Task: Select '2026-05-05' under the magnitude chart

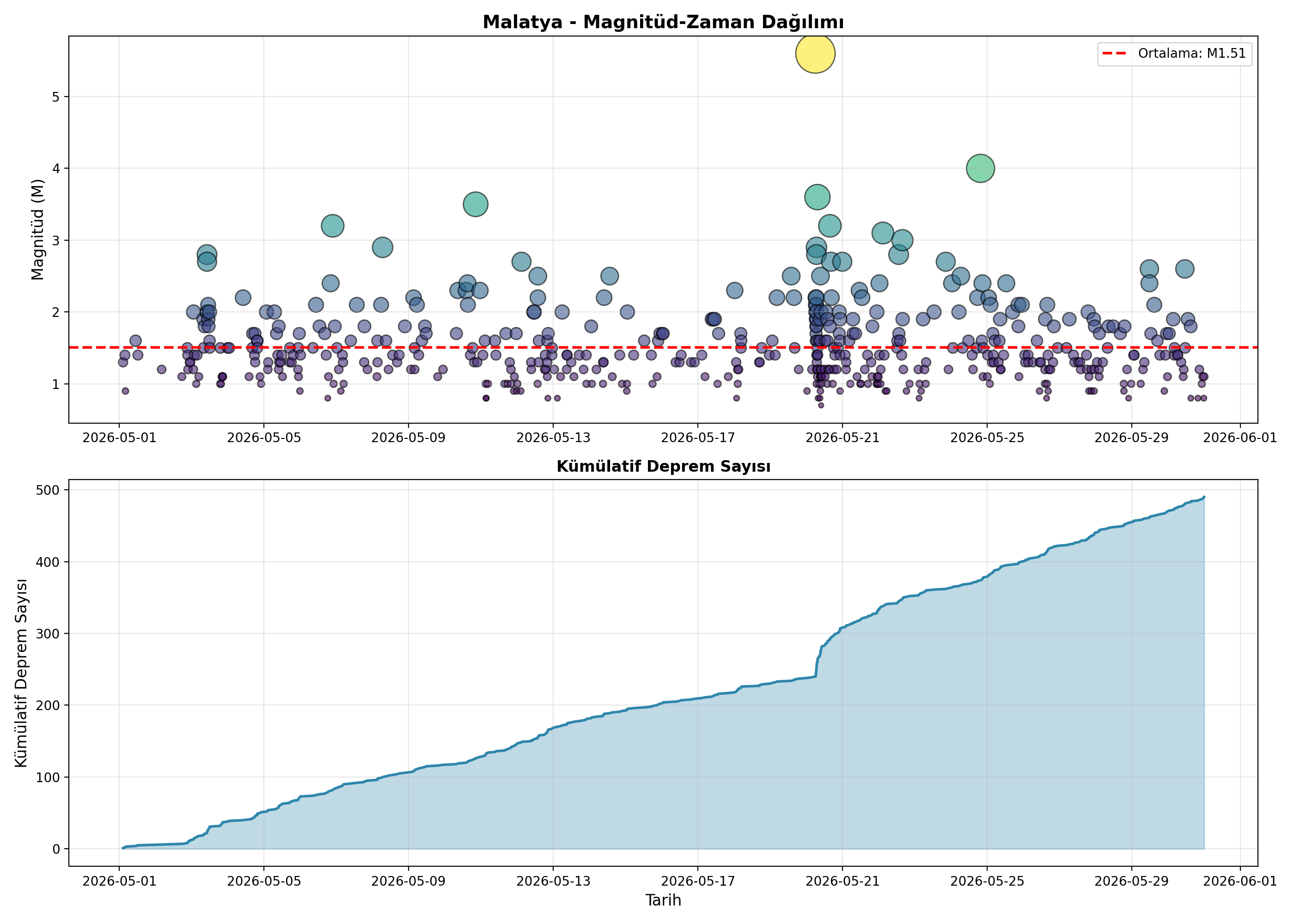Action: (263, 438)
